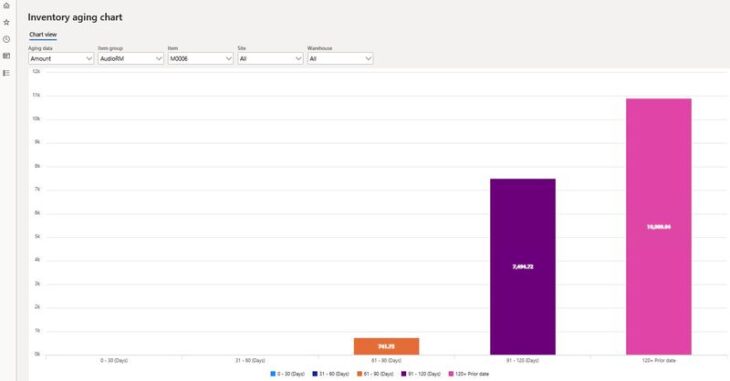Screen dimensions: 730x381
Task: Click the Inventory aging chart title
Action: point(75,17)
